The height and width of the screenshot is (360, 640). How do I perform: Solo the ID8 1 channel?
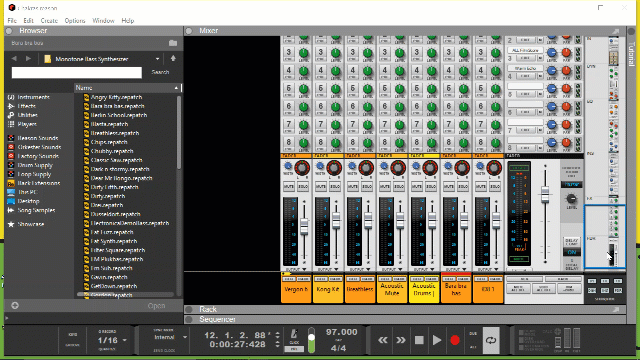click(x=495, y=187)
